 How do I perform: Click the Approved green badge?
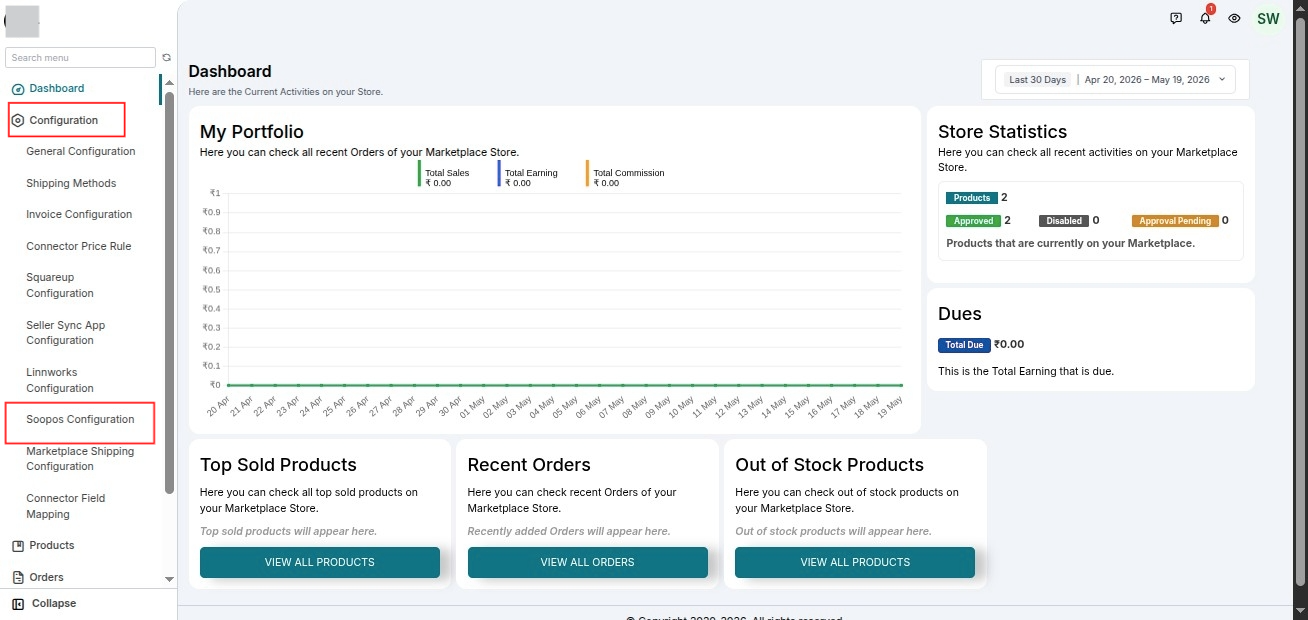point(973,221)
